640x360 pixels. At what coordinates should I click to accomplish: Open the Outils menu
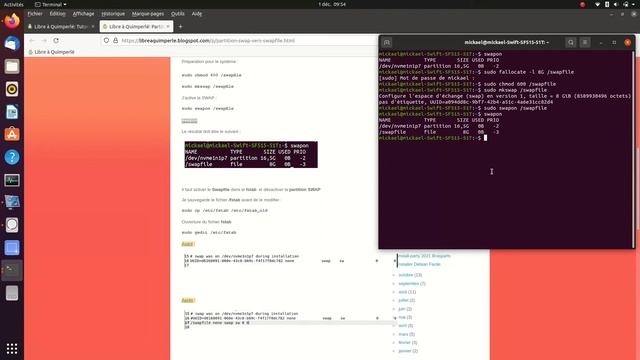pos(178,13)
